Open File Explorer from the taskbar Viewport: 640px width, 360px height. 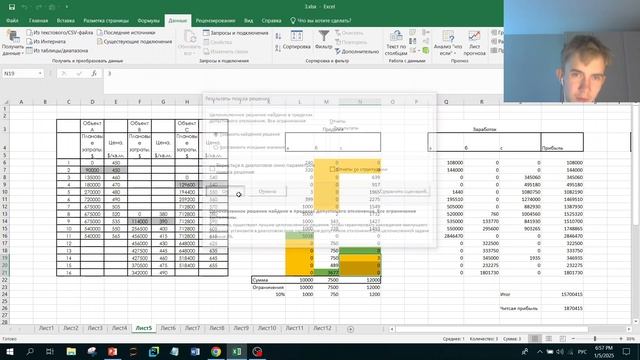click(71, 351)
